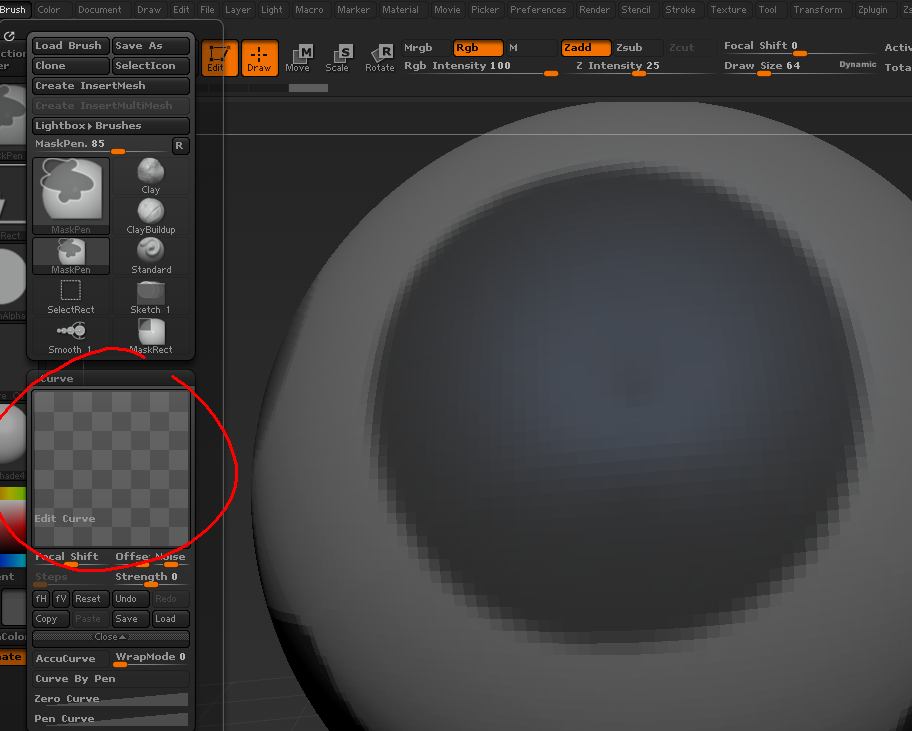This screenshot has height=731, width=912.
Task: Select the SelectRect brush icon
Action: [70, 297]
